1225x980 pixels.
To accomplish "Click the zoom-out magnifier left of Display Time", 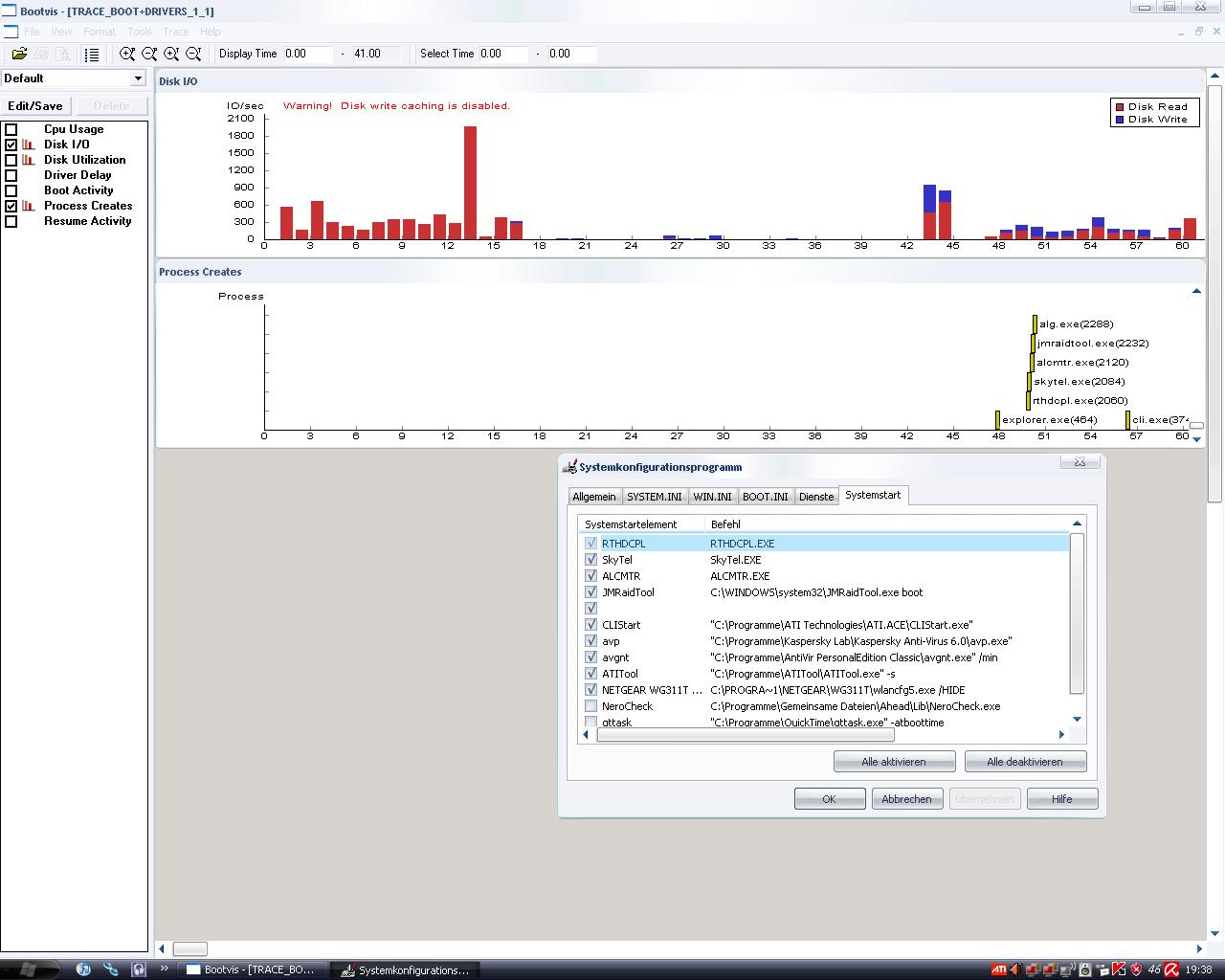I will 193,54.
